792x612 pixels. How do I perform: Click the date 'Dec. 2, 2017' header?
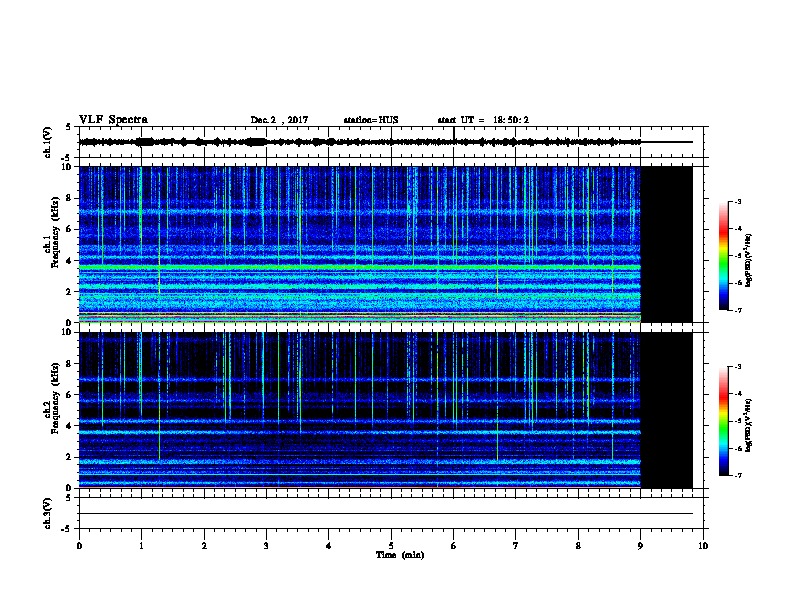coord(279,120)
